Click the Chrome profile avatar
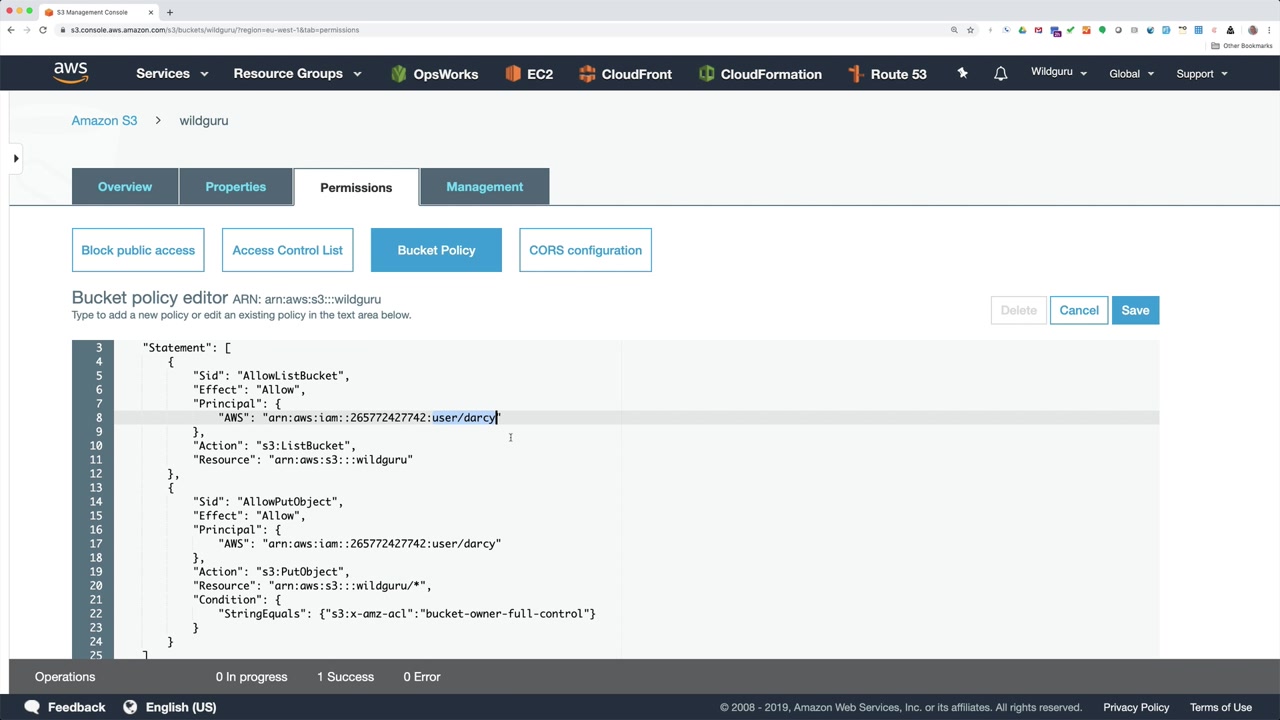The width and height of the screenshot is (1280, 720). click(1252, 30)
